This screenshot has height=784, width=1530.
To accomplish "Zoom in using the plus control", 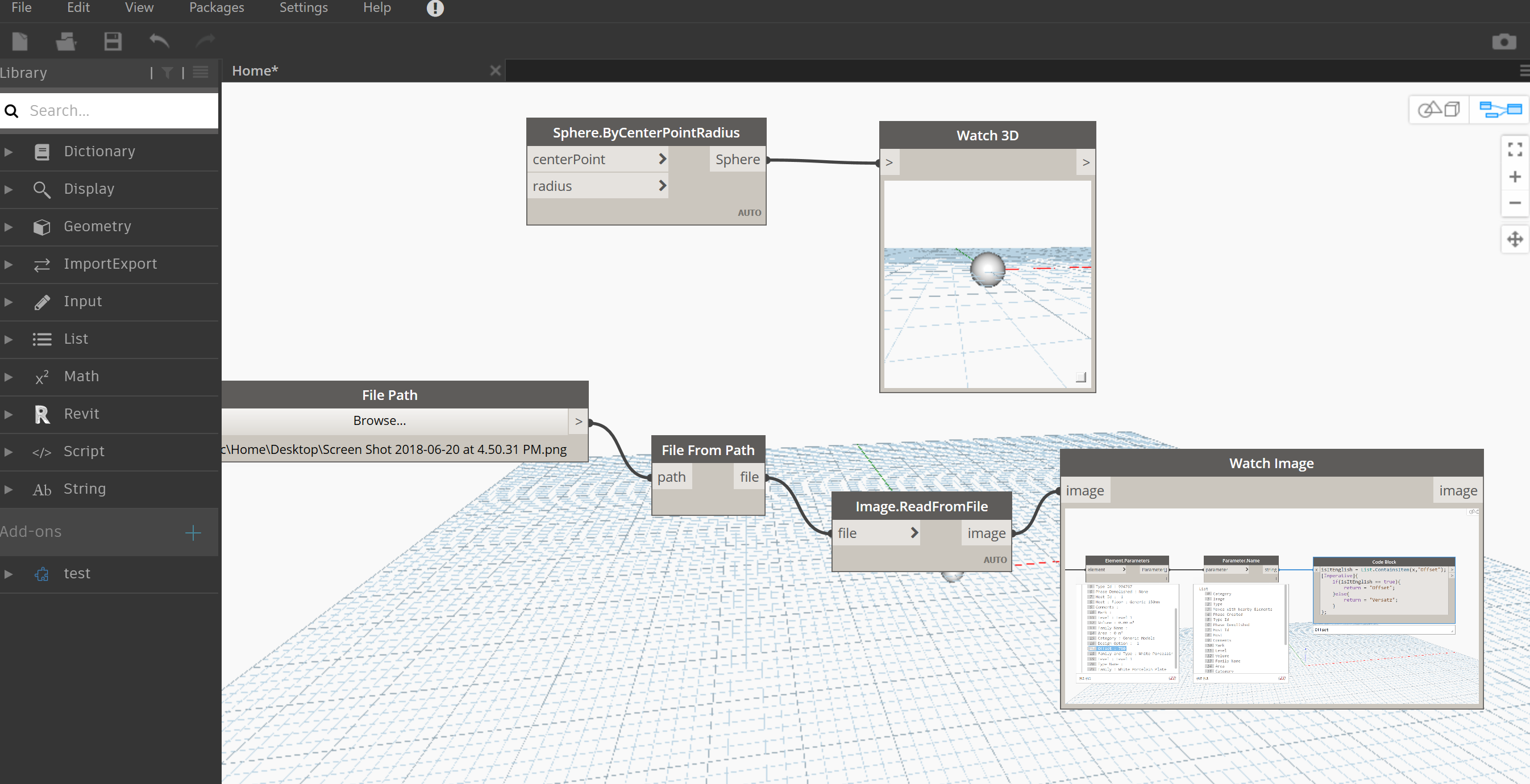I will [1515, 176].
